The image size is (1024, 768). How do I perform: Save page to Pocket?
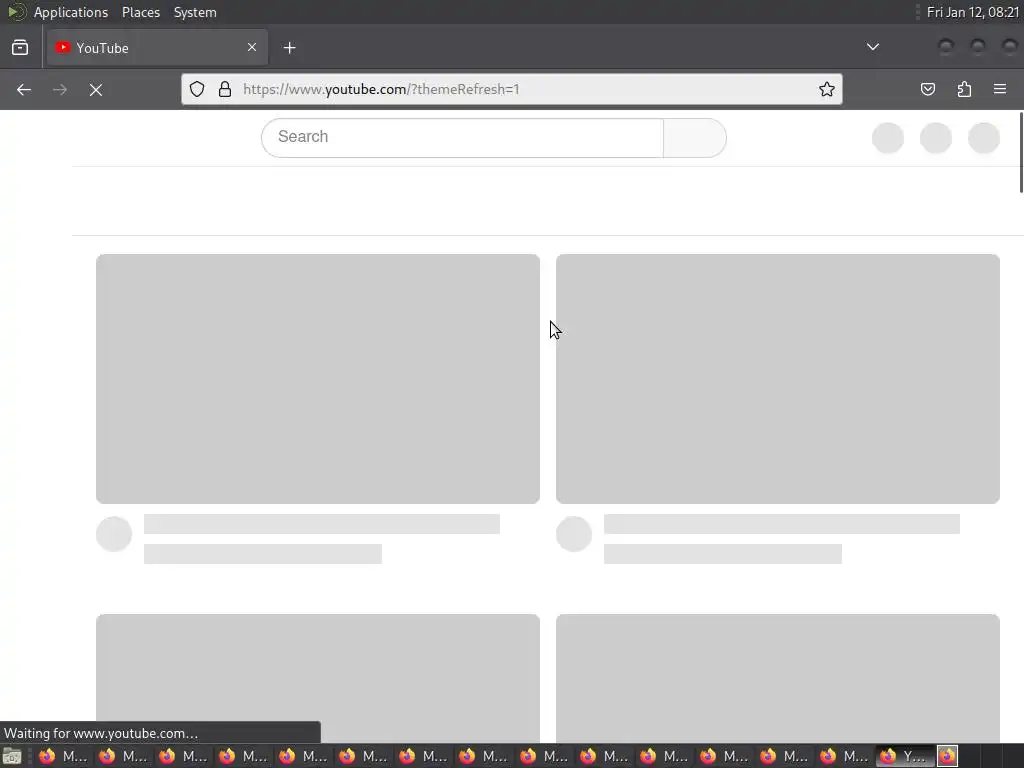pos(928,89)
